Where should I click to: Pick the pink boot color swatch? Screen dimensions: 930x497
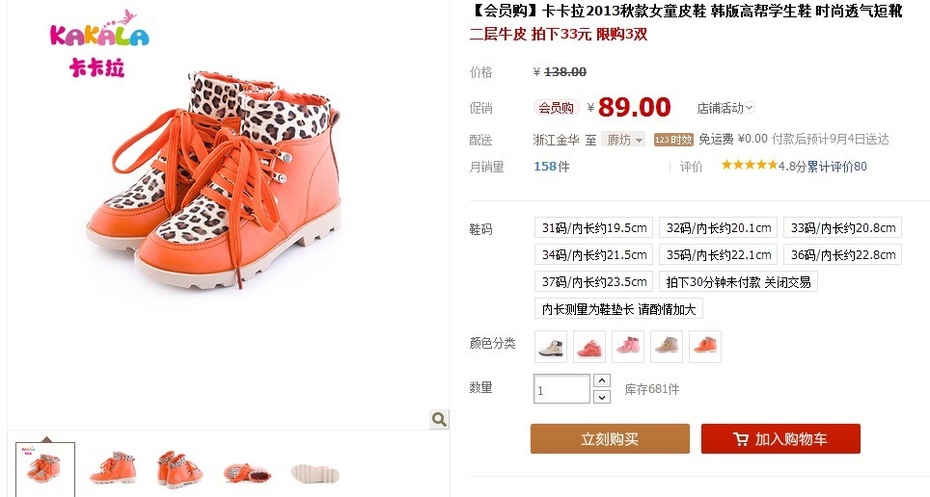pos(628,346)
